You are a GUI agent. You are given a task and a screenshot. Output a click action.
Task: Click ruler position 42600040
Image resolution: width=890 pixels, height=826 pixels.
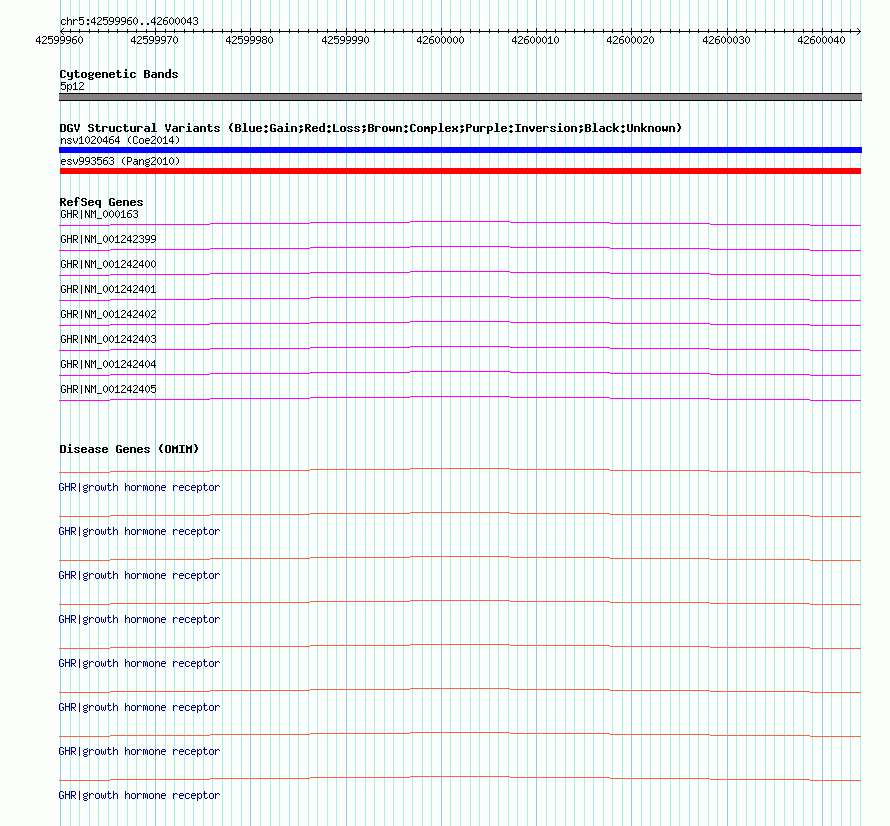coord(821,40)
